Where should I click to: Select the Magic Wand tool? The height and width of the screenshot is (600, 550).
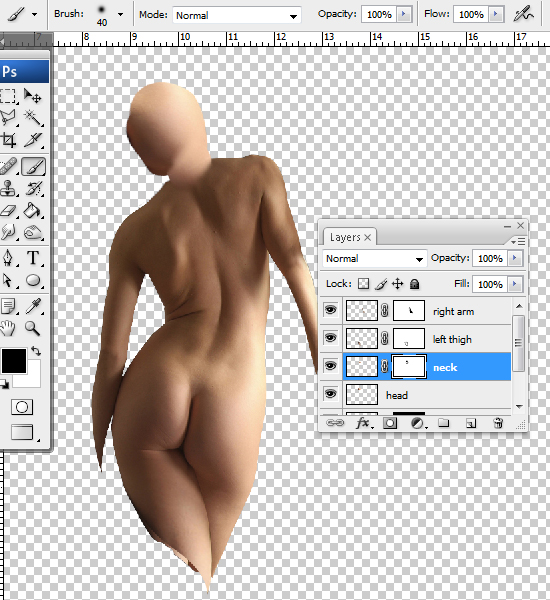(33, 118)
